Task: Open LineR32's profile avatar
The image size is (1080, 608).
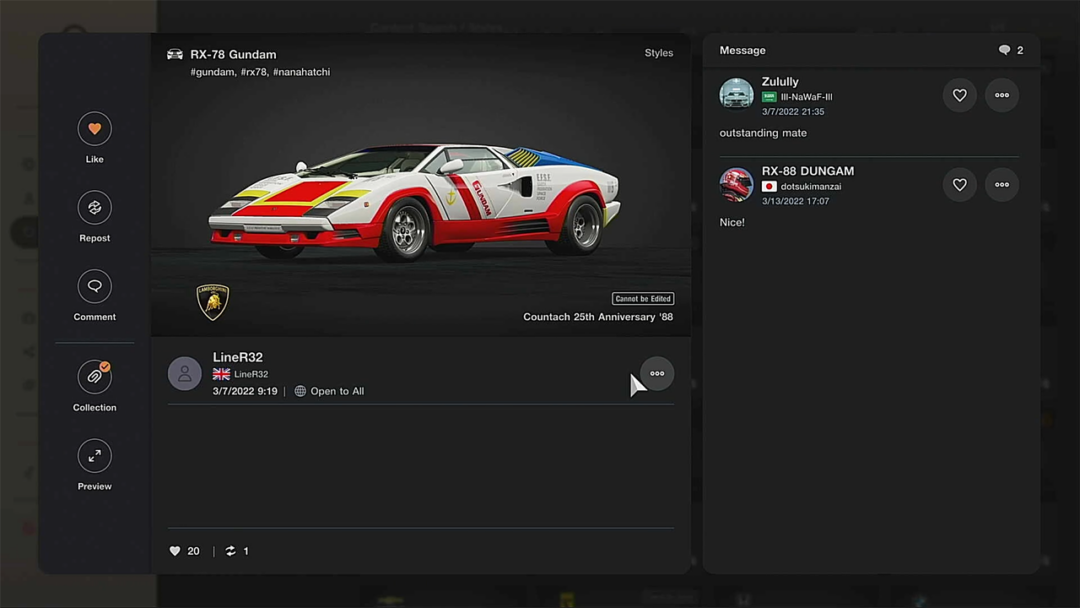Action: 185,374
